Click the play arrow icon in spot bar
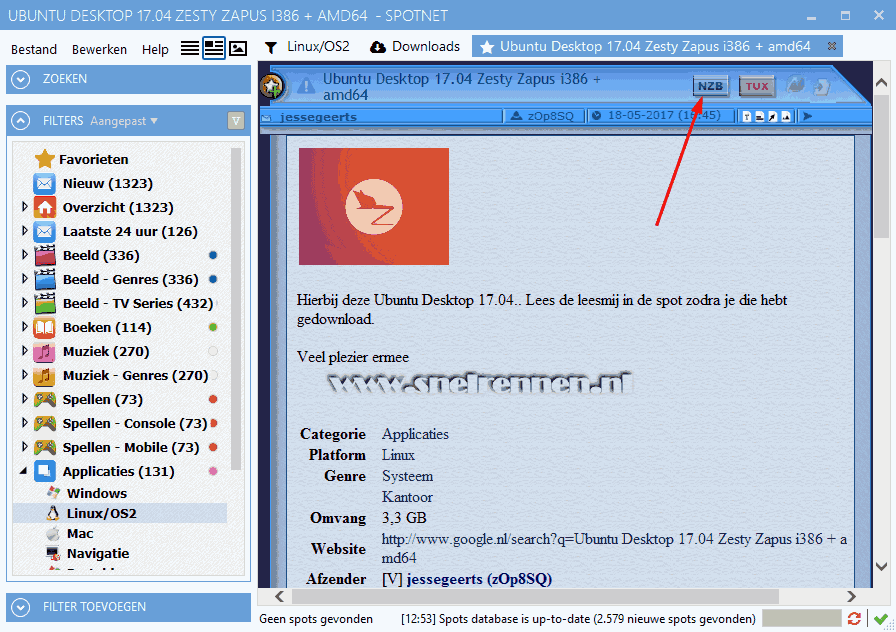Image resolution: width=896 pixels, height=632 pixels. 807,117
